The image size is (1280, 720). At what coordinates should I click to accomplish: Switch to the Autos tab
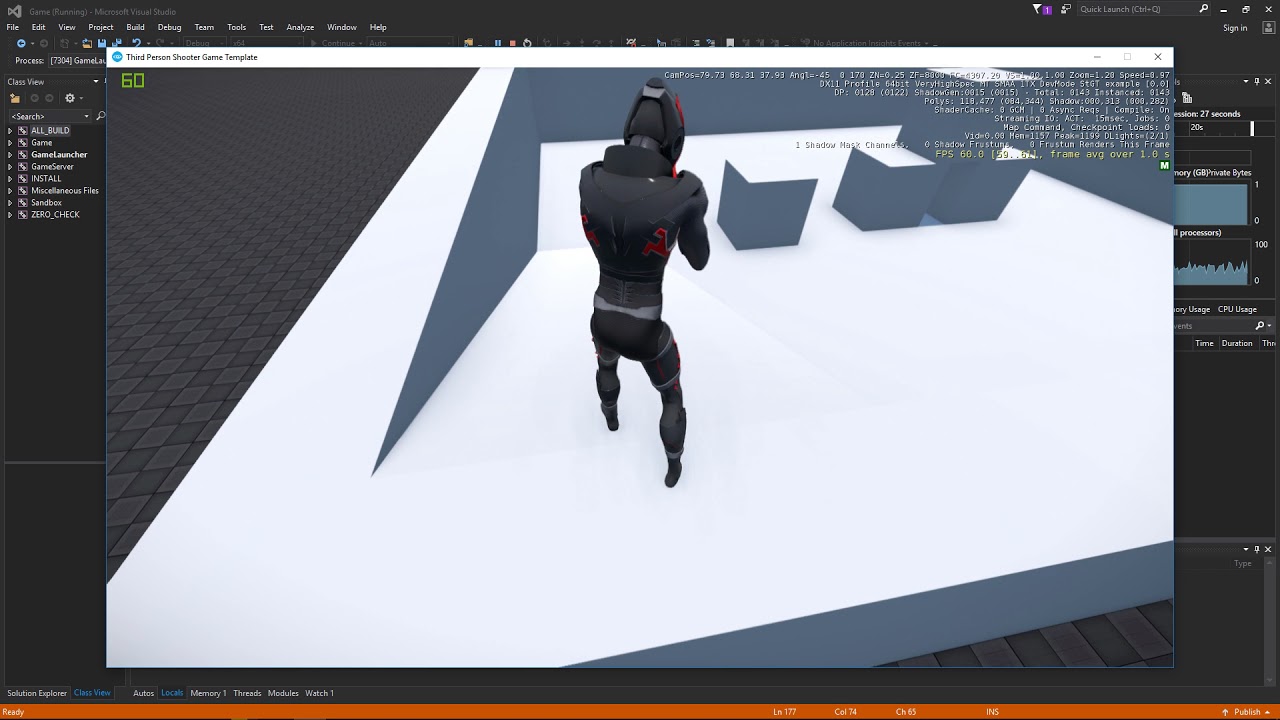click(143, 693)
